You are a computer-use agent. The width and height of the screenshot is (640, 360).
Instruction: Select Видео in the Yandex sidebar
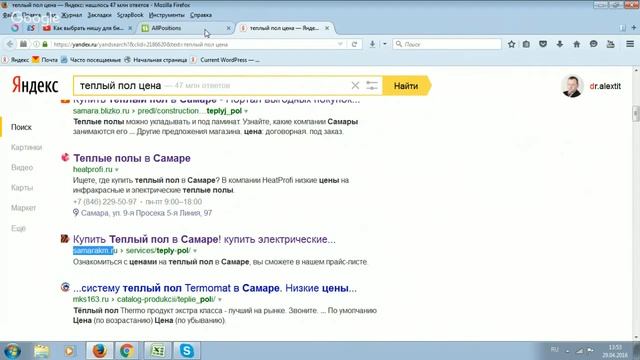(22, 168)
